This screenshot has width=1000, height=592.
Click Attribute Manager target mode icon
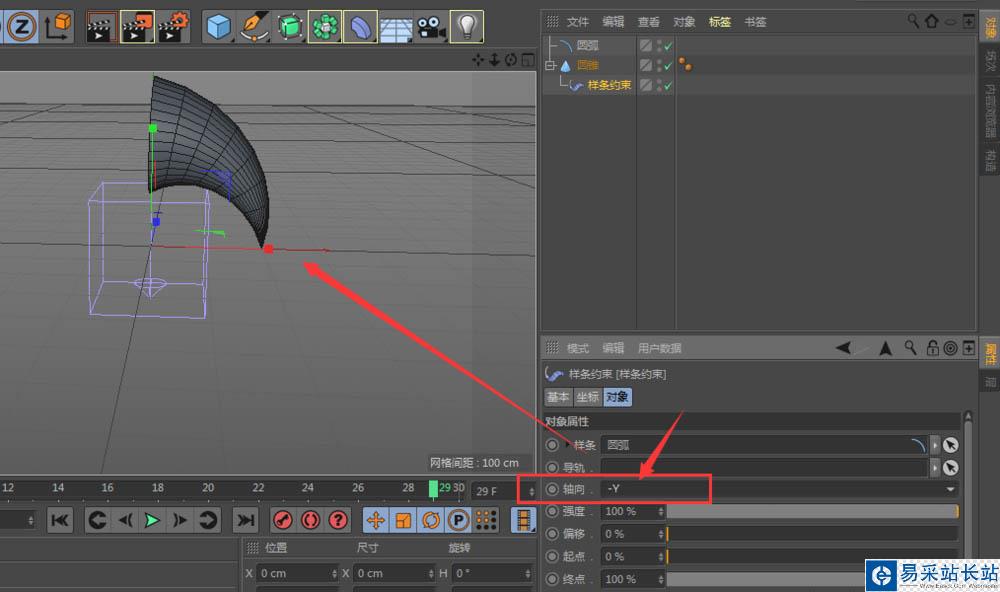[x=950, y=348]
